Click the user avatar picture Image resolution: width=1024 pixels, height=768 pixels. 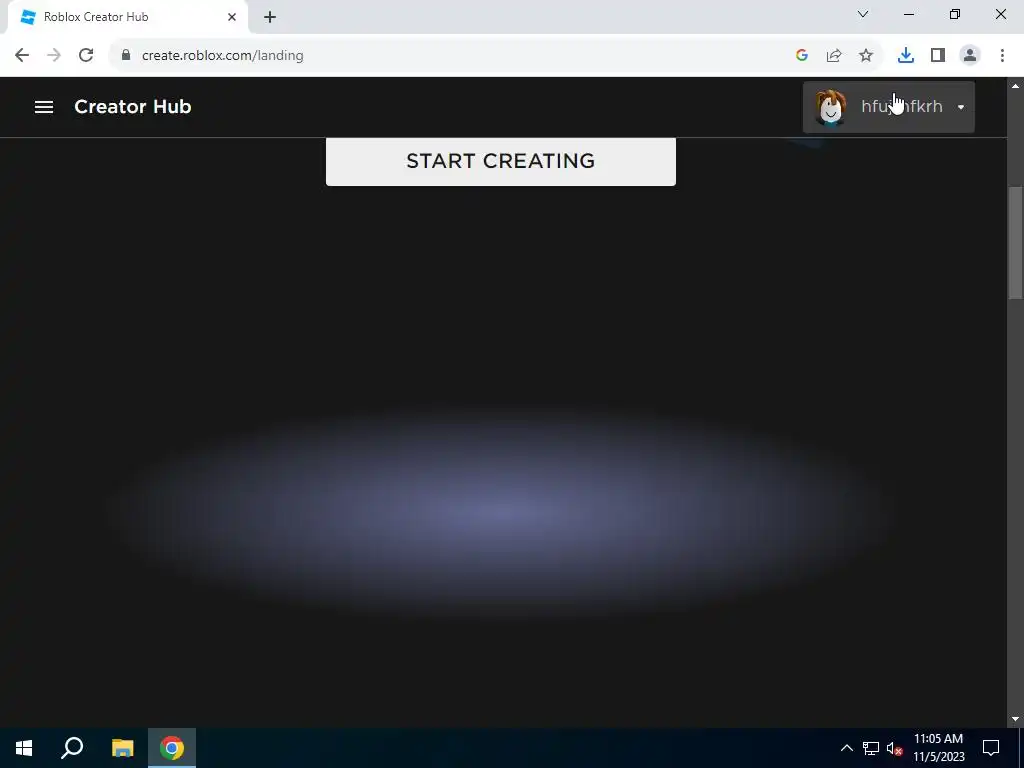coord(831,107)
